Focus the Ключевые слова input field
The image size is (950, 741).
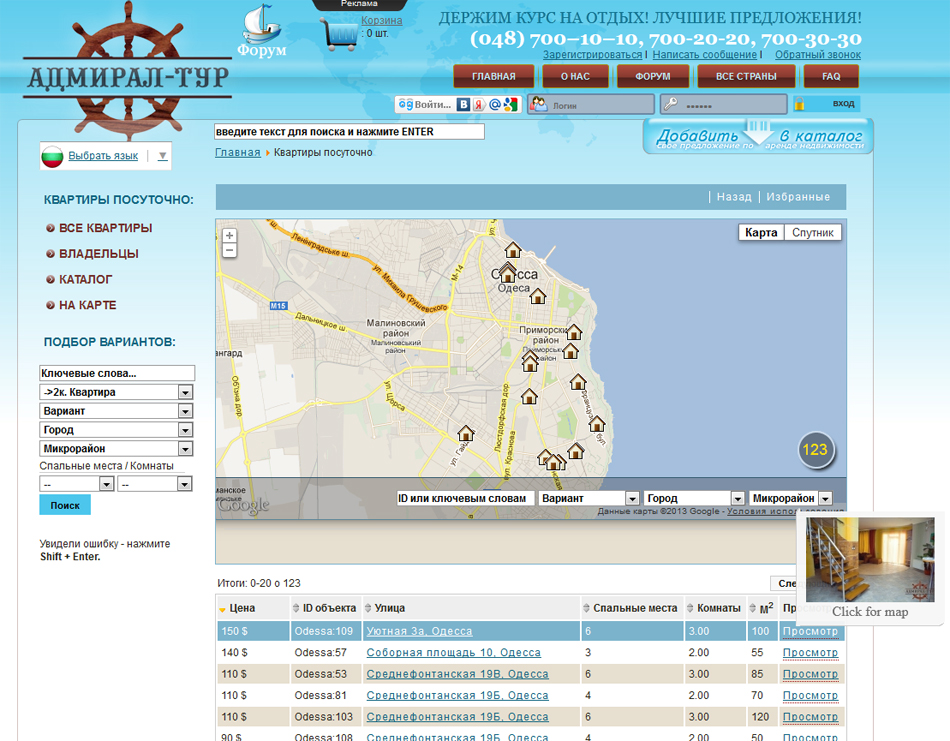pos(117,373)
